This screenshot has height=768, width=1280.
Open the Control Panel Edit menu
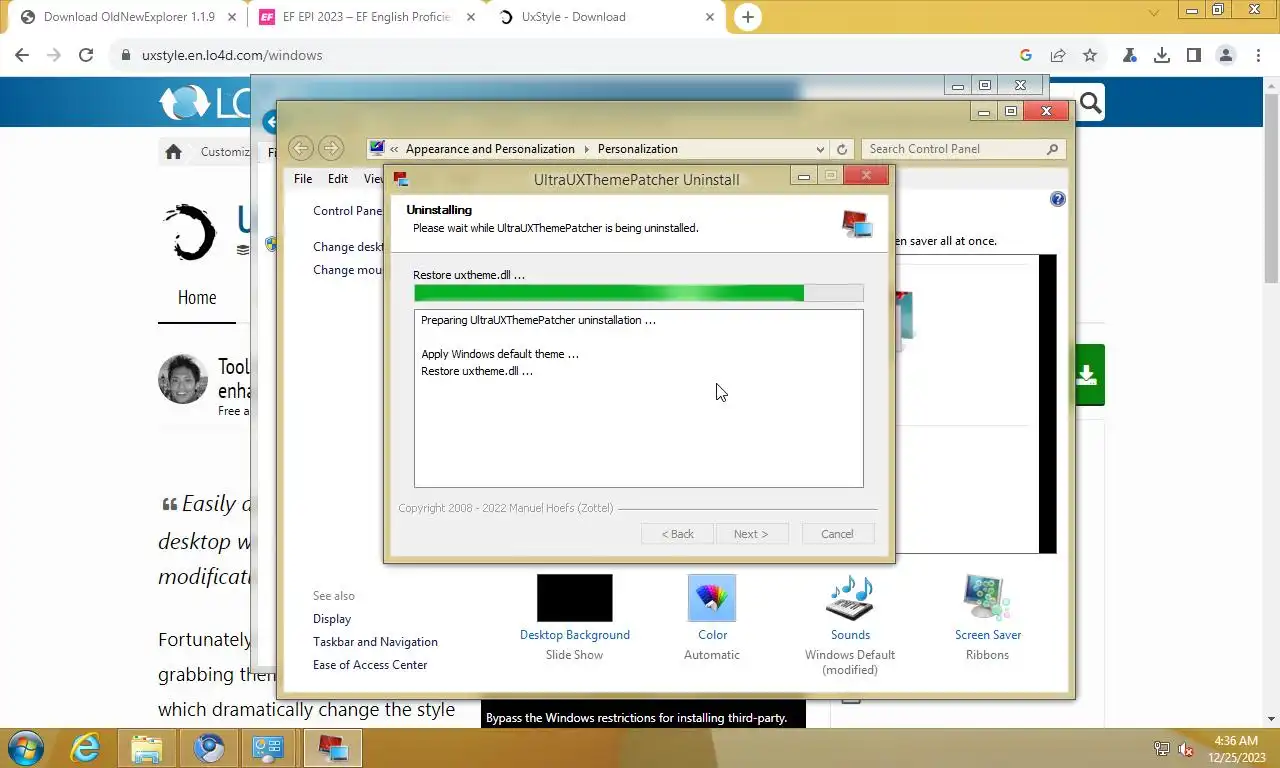coord(338,179)
